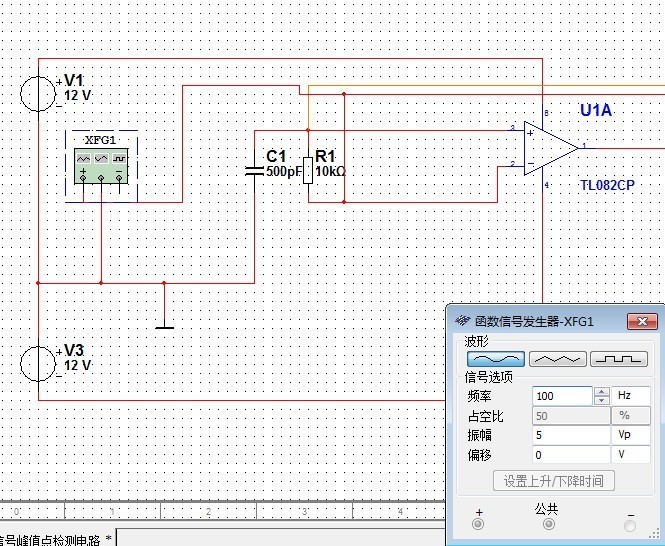
Task: Click the ground symbol in the circuit
Action: (x=164, y=325)
